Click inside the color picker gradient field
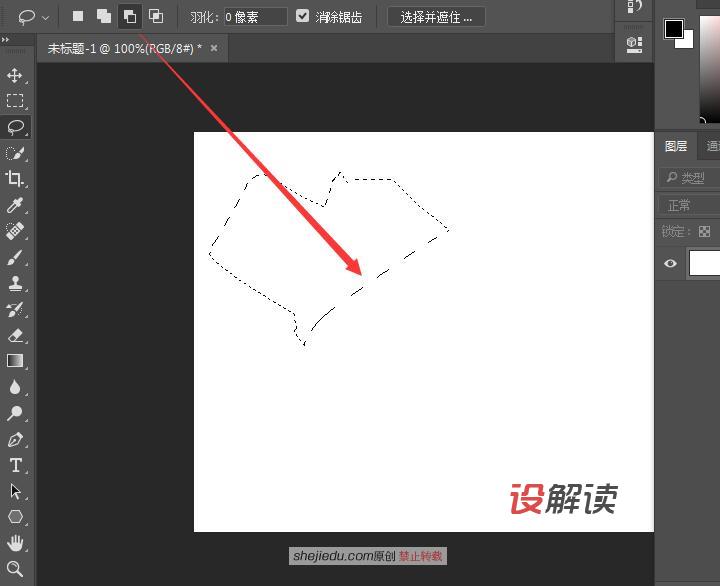The height and width of the screenshot is (586, 720). point(710,69)
